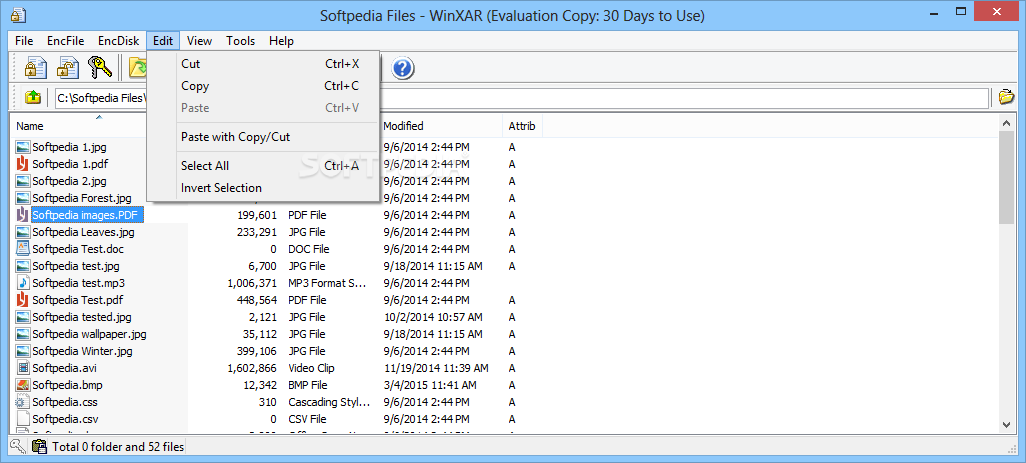Click the red PDF icon of Softpedia 1.pdf
Screen dimensions: 1026x463
(23, 164)
